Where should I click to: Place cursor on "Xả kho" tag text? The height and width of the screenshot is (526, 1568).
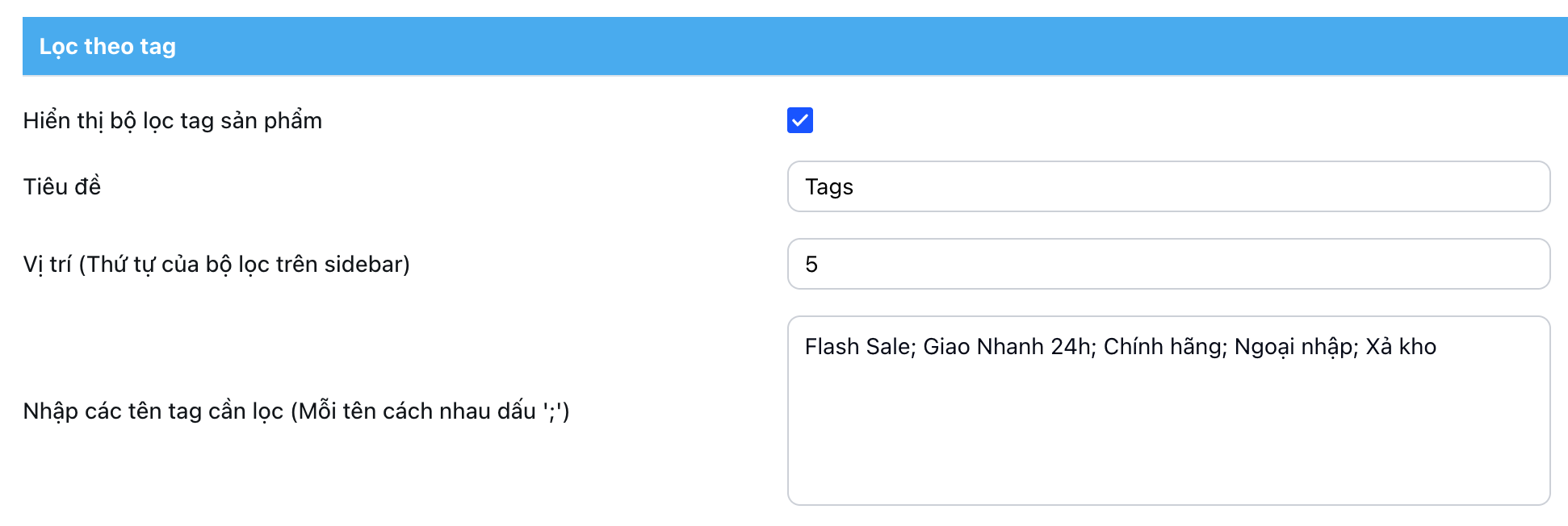tap(1400, 347)
